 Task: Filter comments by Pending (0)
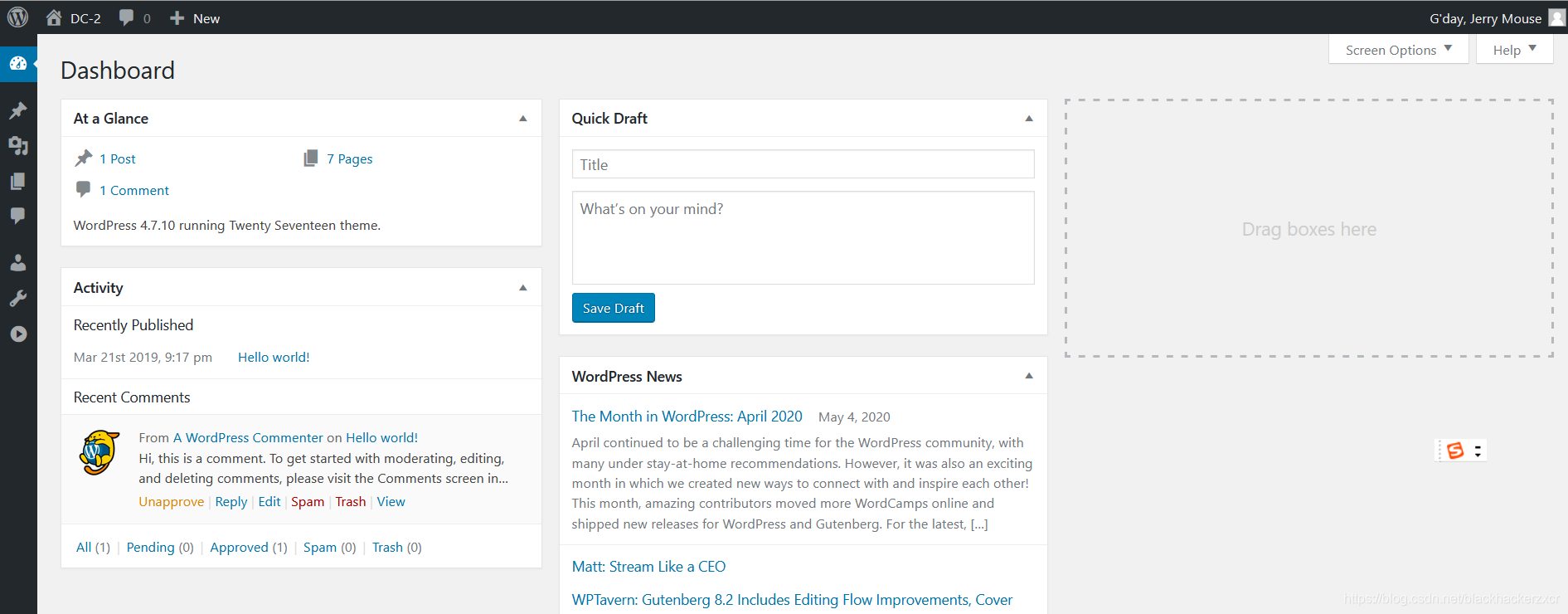[160, 547]
